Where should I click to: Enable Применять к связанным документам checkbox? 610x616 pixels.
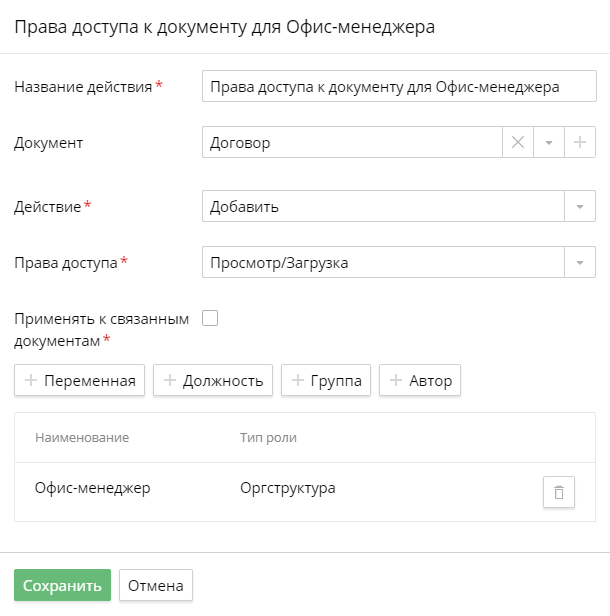[210, 318]
